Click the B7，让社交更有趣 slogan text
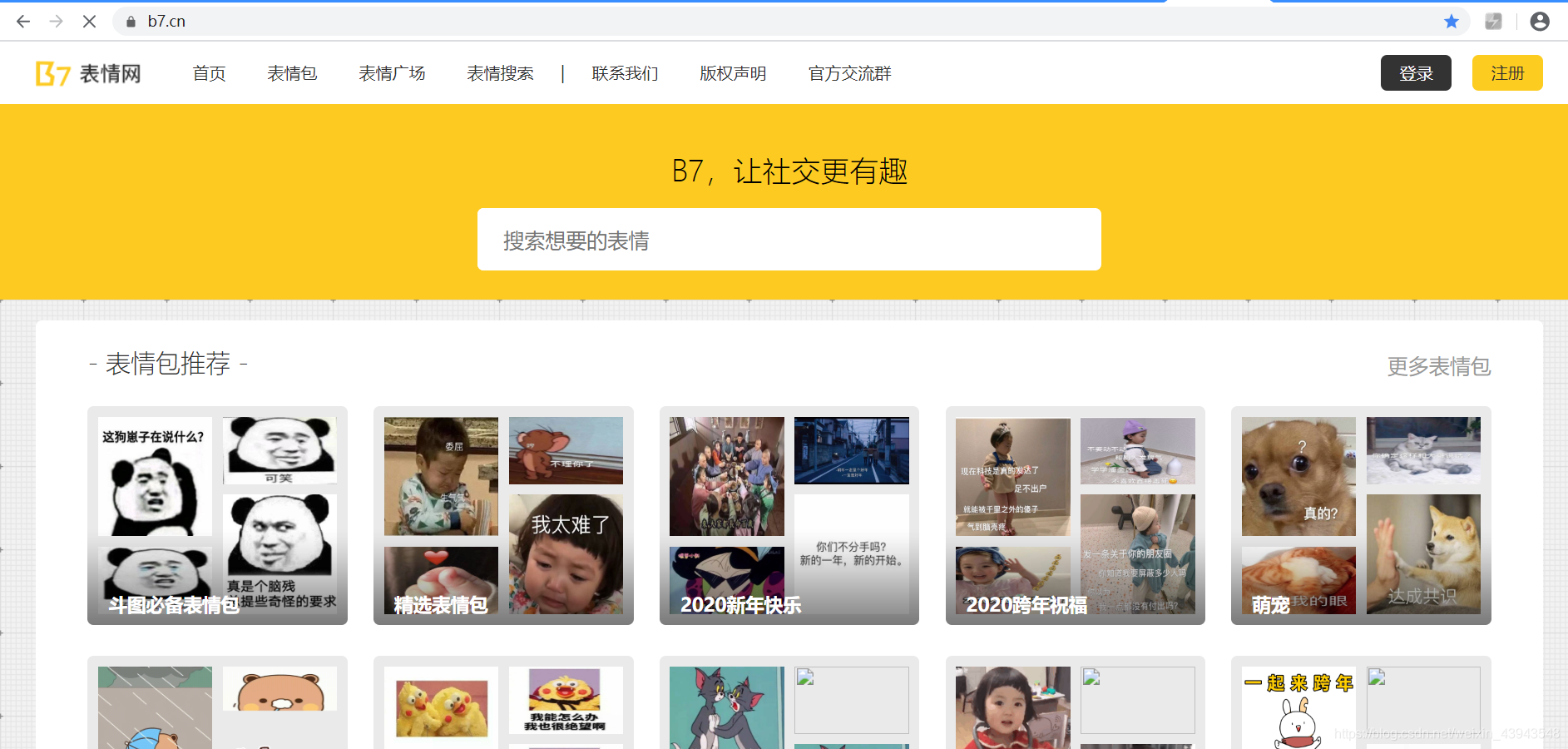The image size is (1568, 749). pos(789,171)
